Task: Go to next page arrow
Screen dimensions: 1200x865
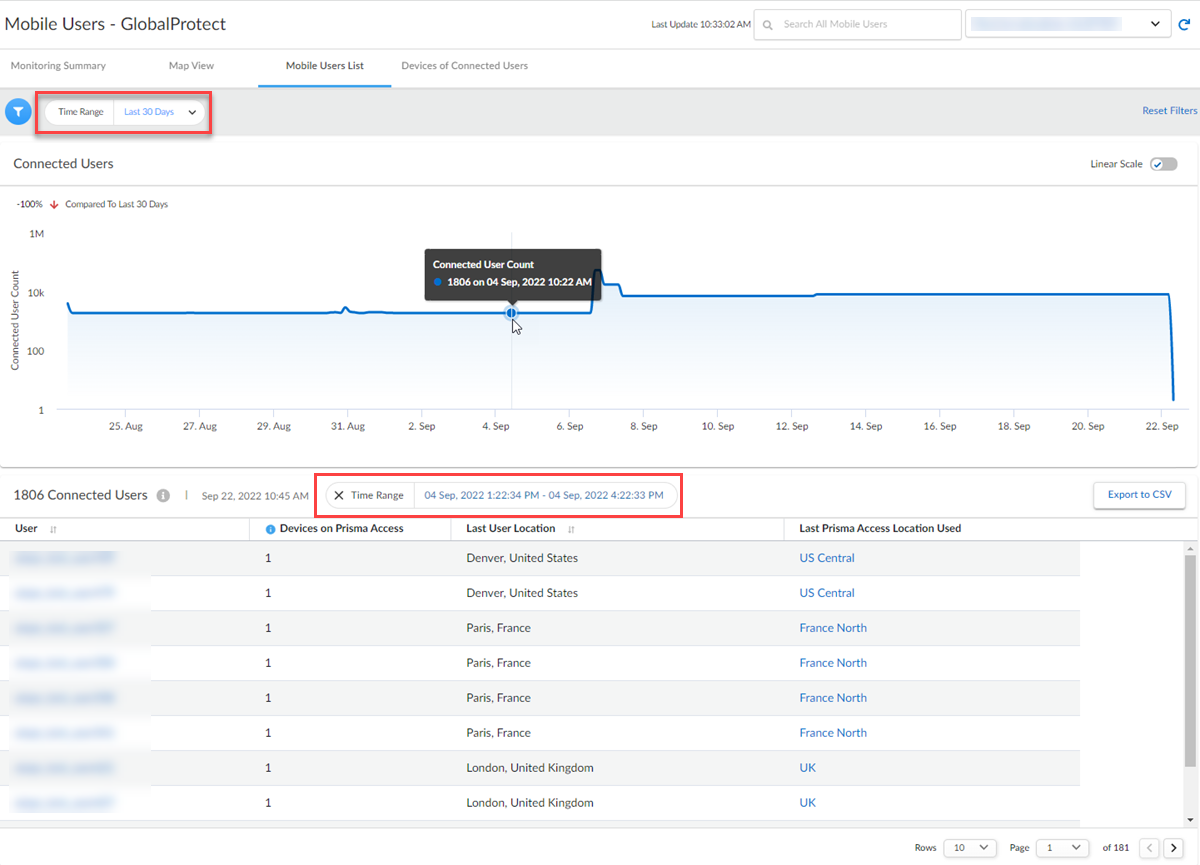Action: (x=1173, y=848)
